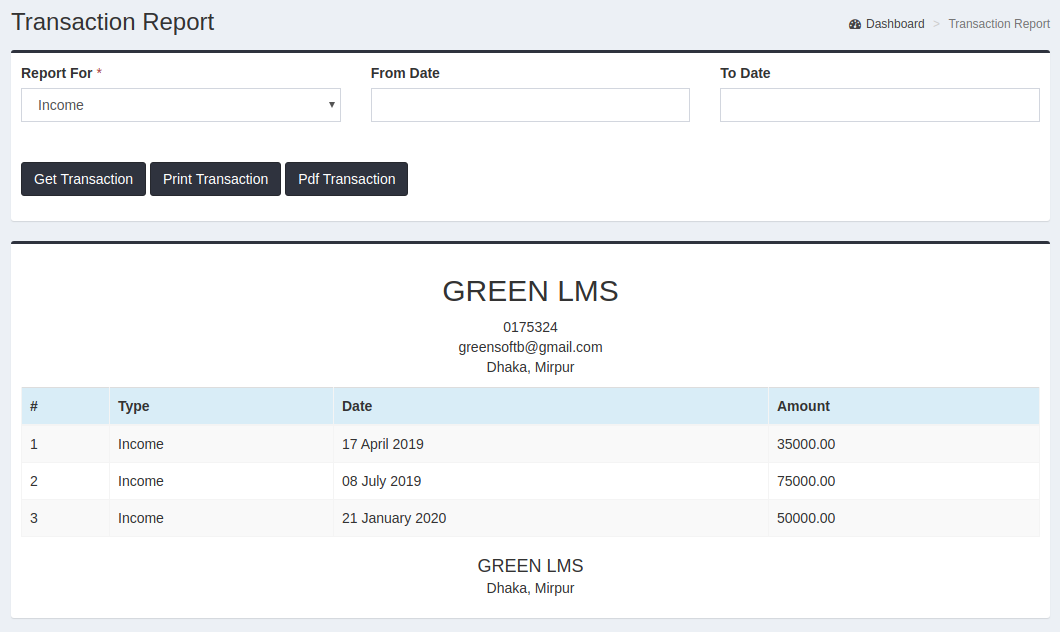Image resolution: width=1060 pixels, height=632 pixels.
Task: Click the GREEN LMS heading
Action: [x=530, y=292]
